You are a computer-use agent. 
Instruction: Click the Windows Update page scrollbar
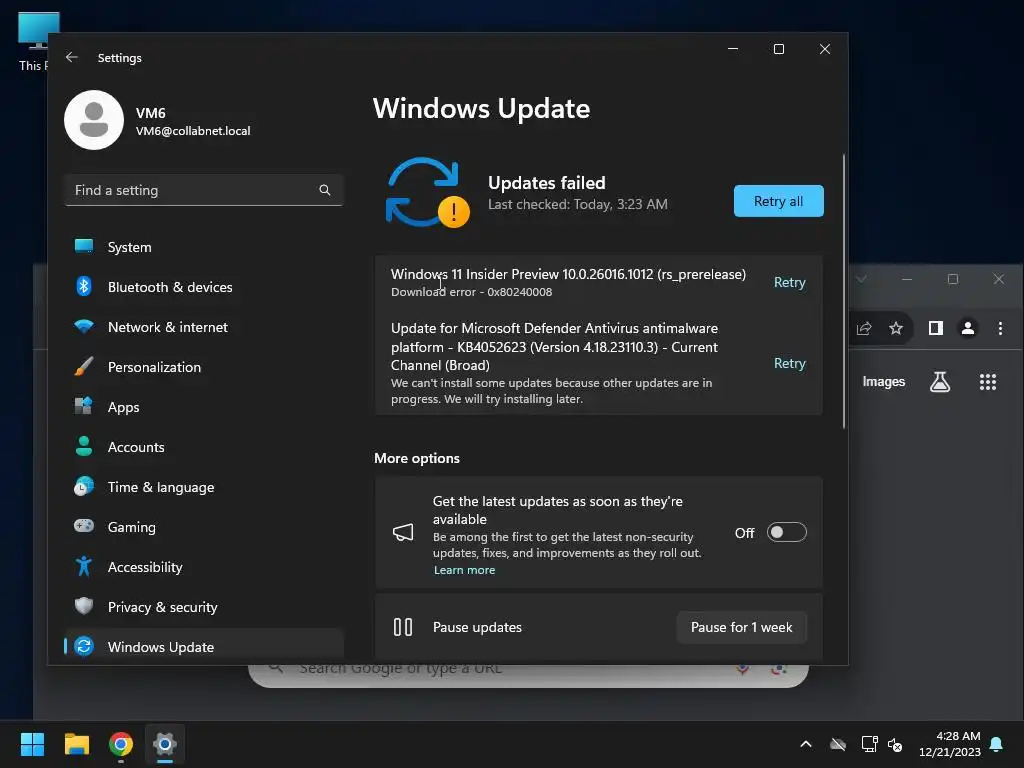coord(844,291)
